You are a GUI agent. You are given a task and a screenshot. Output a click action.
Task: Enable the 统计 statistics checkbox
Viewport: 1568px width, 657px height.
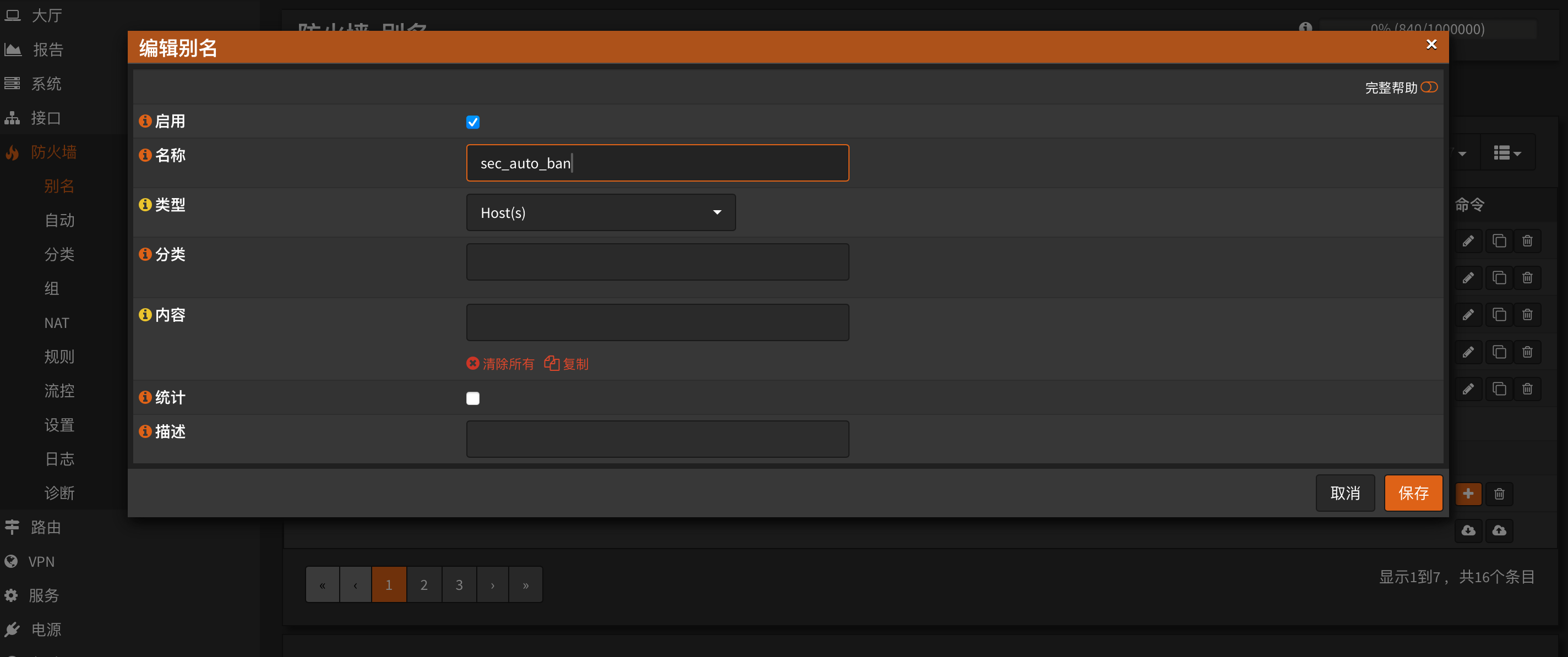point(472,398)
